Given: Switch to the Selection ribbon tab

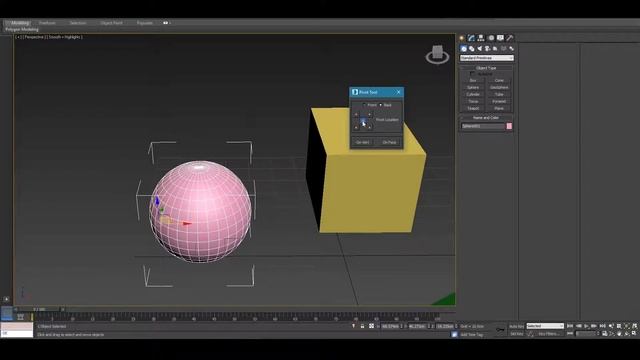Looking at the screenshot, I should pos(78,23).
